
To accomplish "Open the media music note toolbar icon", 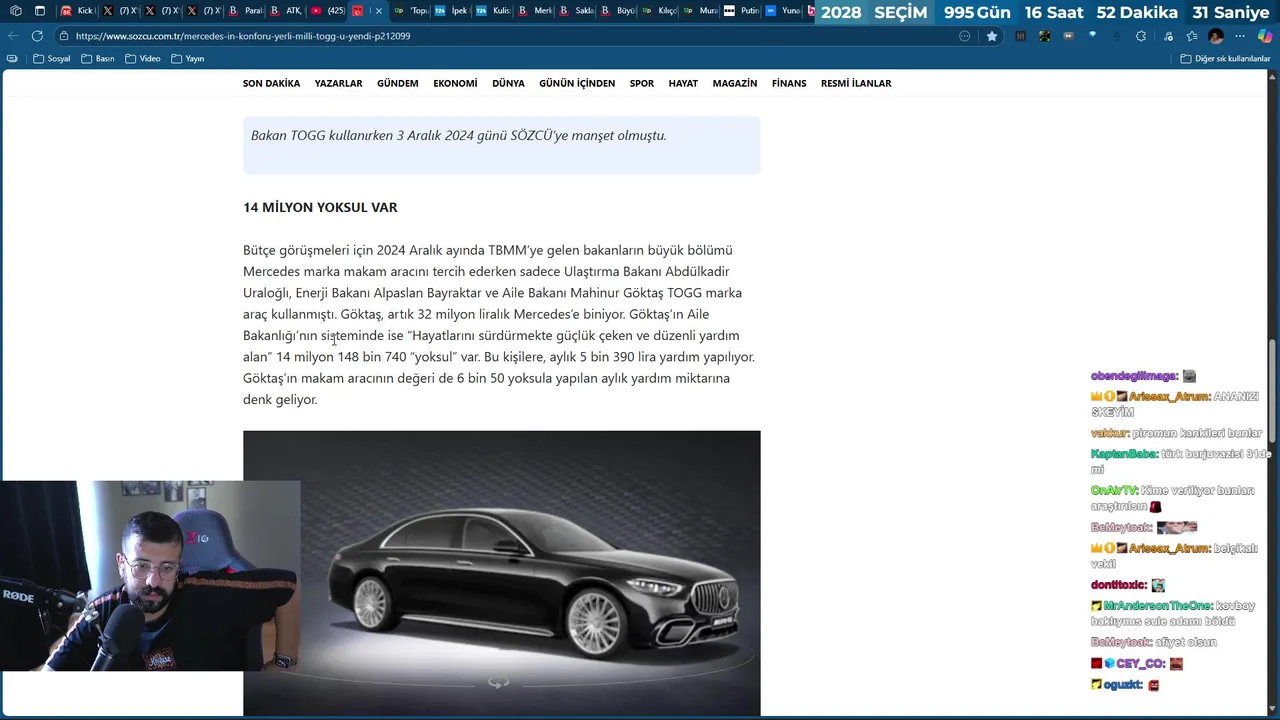I will [1168, 36].
